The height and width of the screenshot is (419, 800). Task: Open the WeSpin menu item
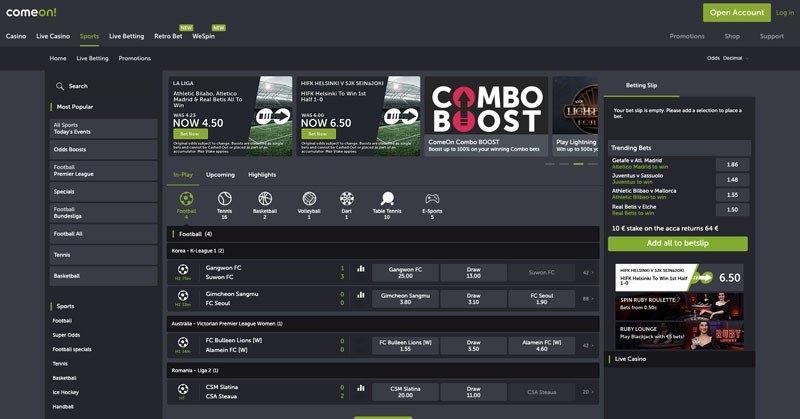click(204, 36)
